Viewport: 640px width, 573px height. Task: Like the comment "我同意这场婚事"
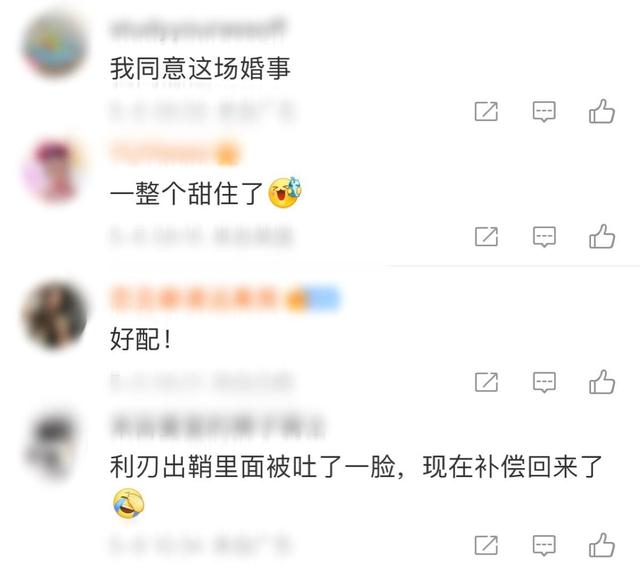coord(602,111)
